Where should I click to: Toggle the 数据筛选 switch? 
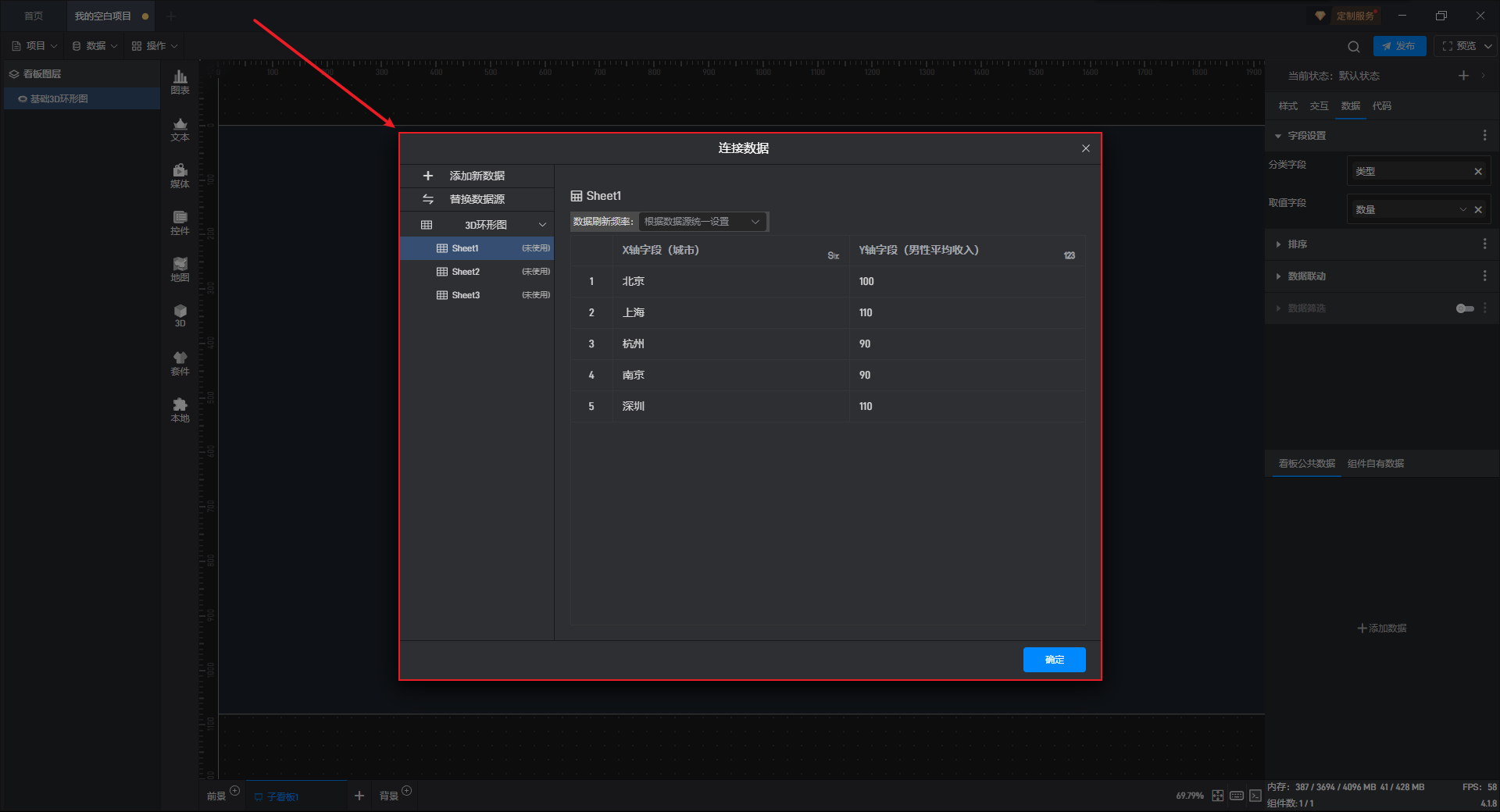(x=1464, y=308)
